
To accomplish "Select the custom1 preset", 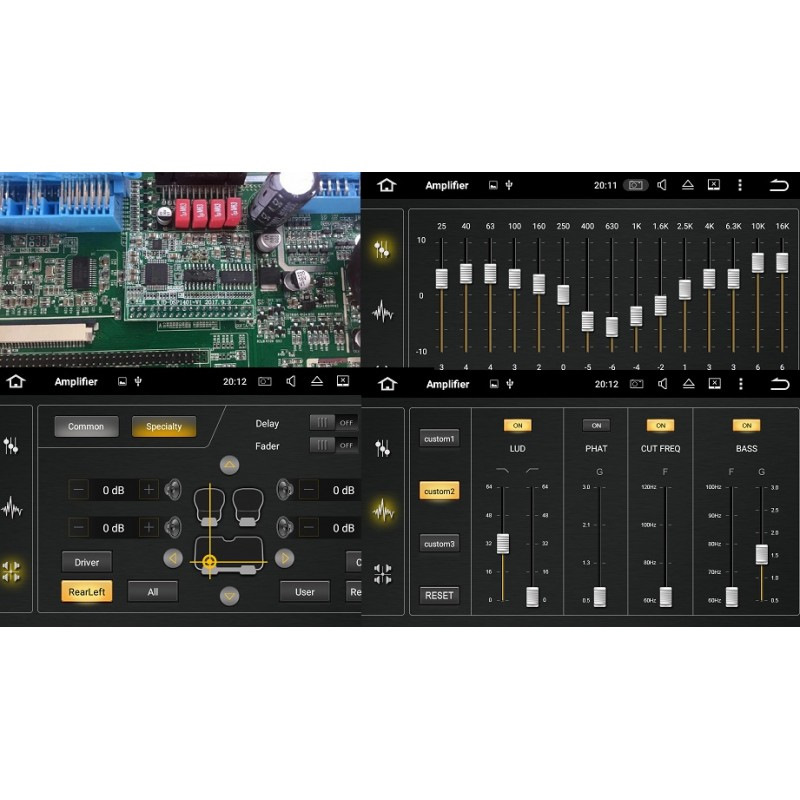I will point(439,439).
